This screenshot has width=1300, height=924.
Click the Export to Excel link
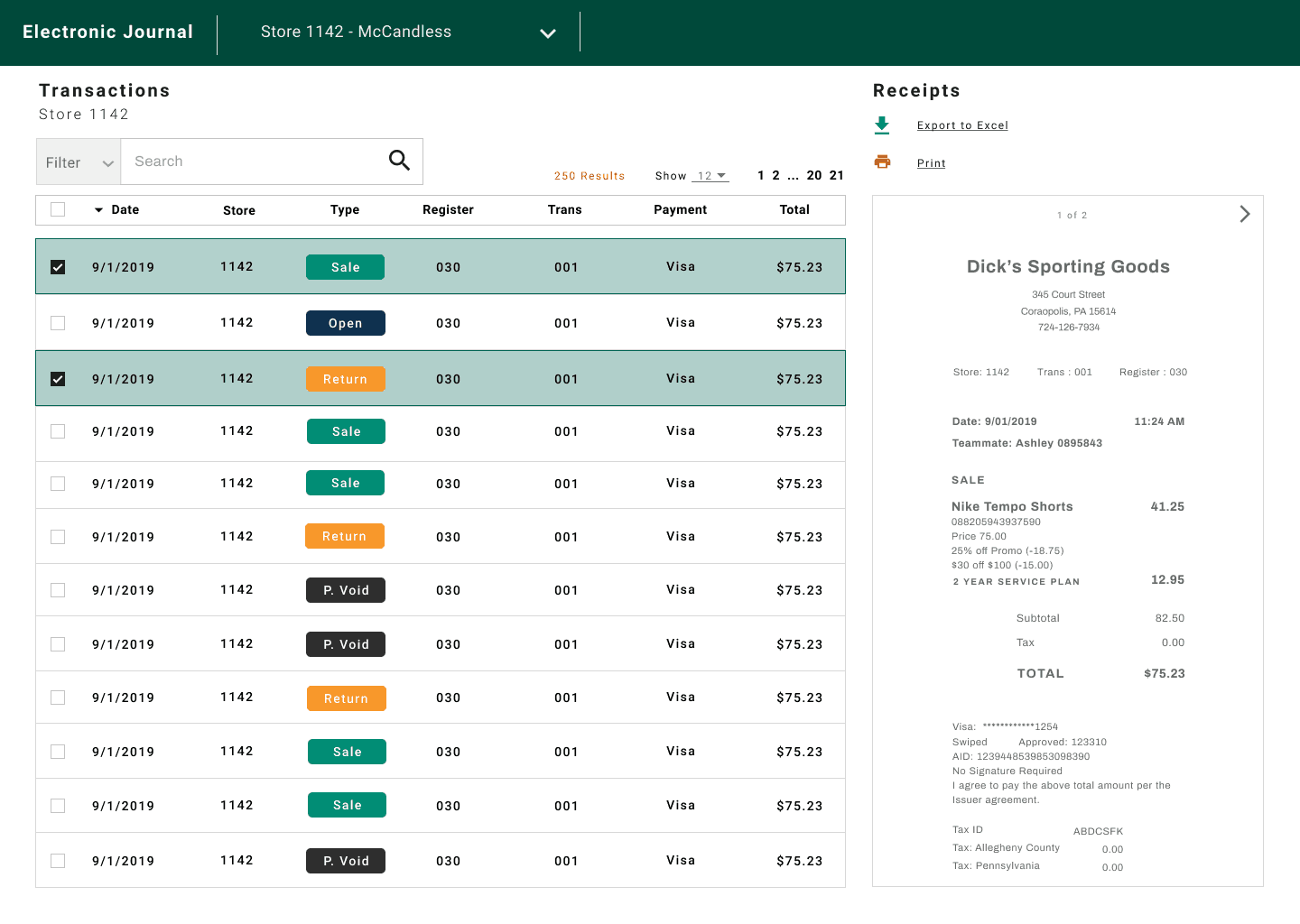(962, 125)
